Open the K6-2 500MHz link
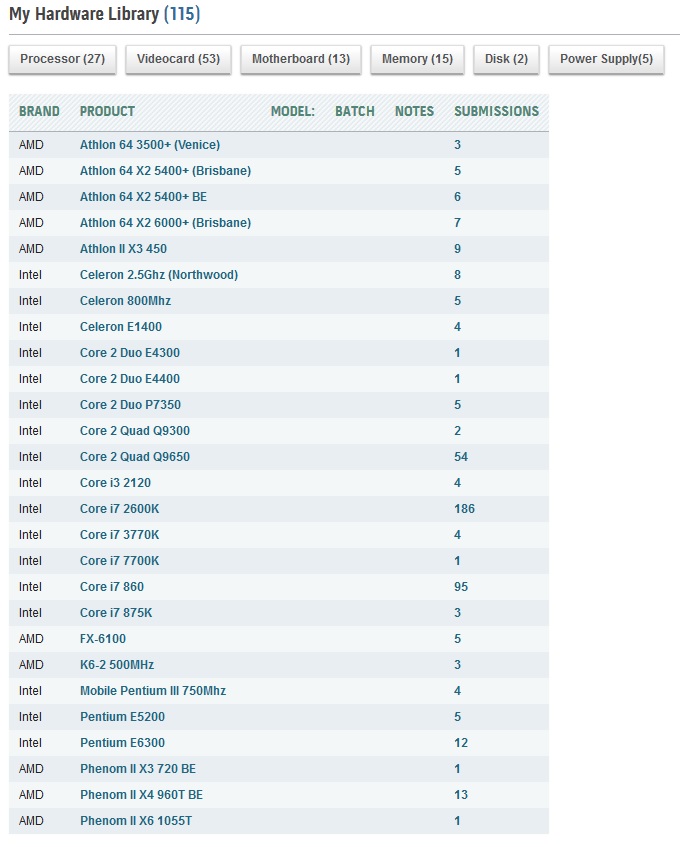 click(x=117, y=664)
